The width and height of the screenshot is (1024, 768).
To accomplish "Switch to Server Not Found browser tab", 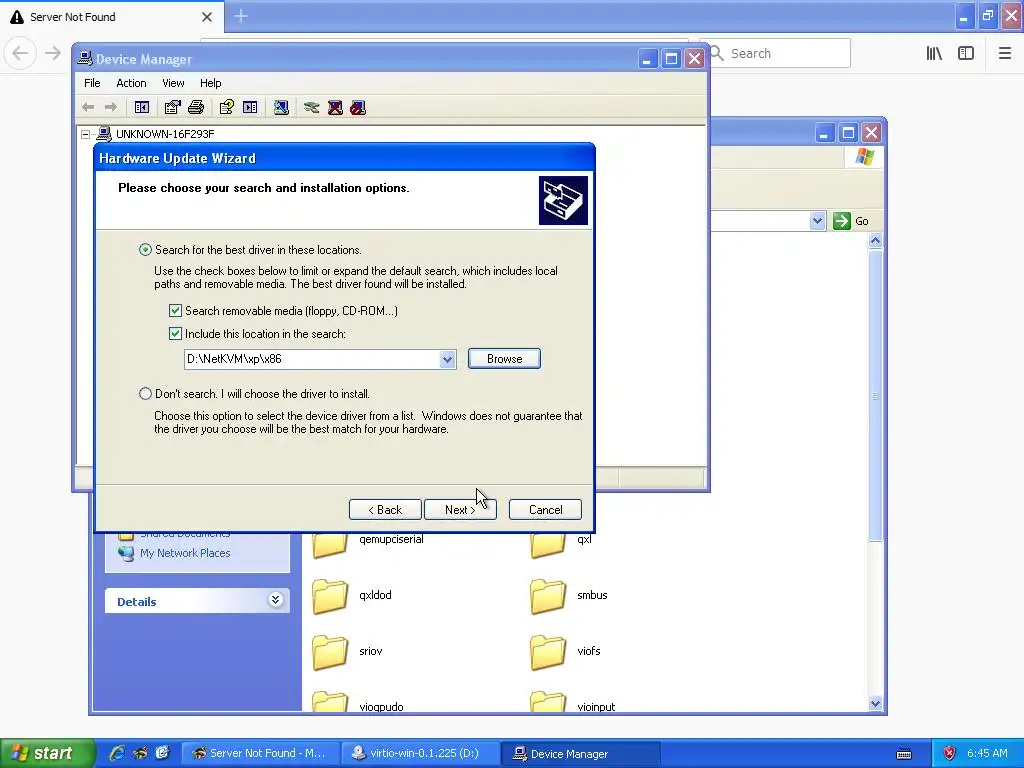I will [x=111, y=17].
